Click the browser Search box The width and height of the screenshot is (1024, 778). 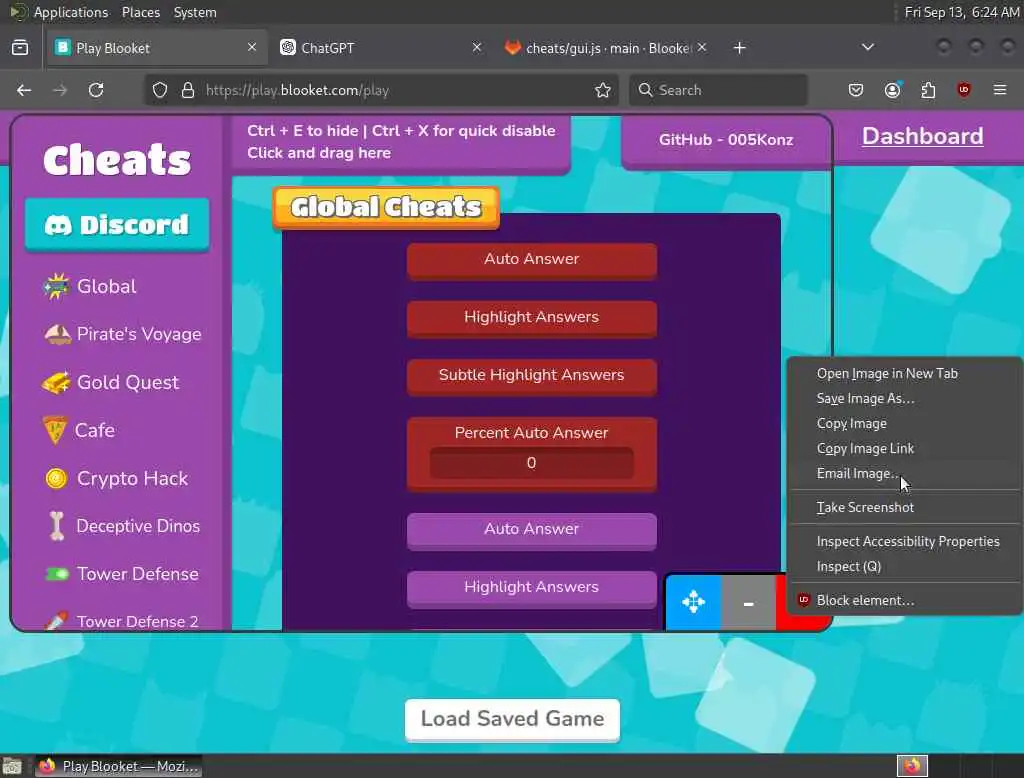718,90
